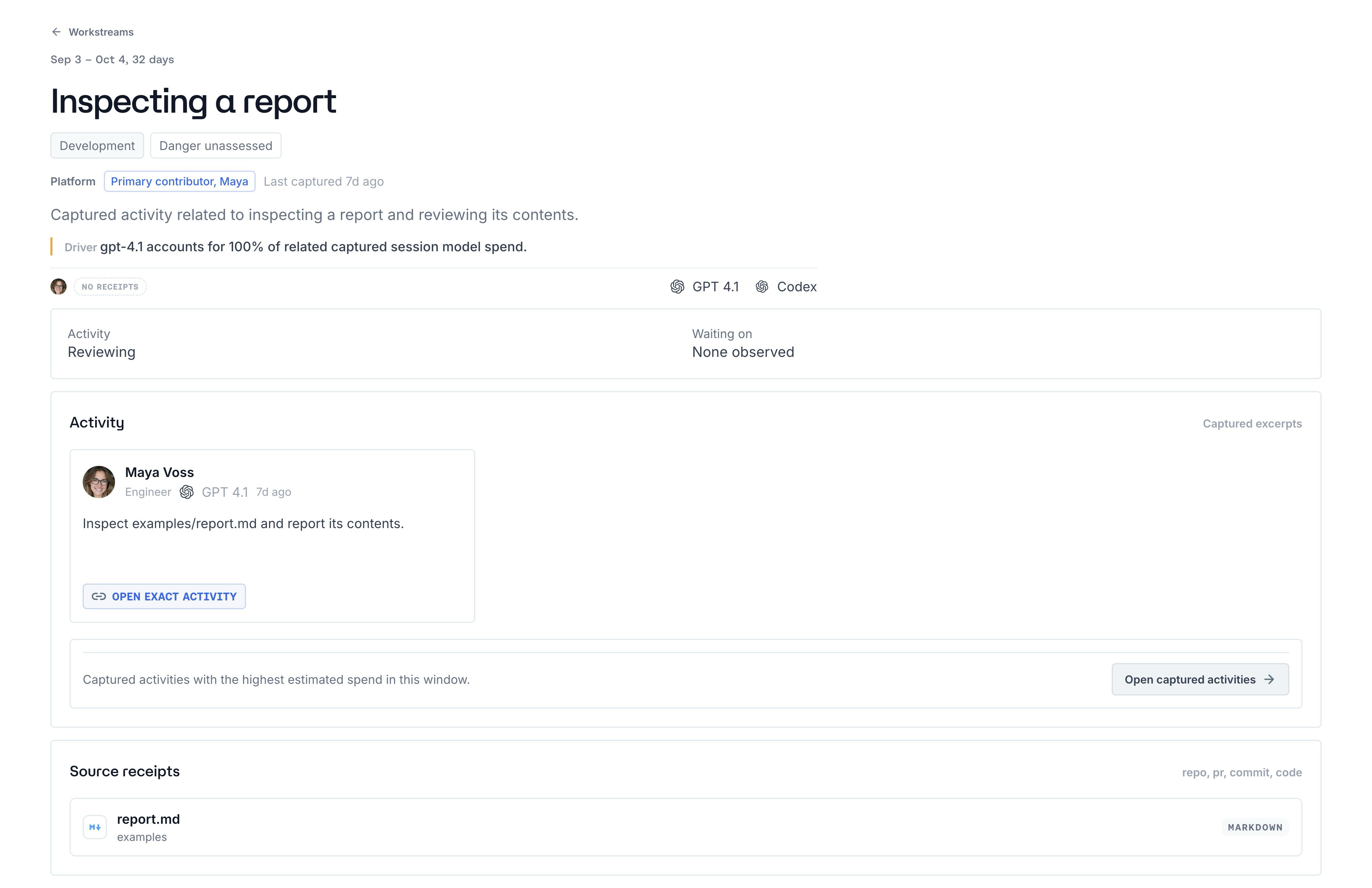Click the examples folder label under report.md
Screen dimensions: 1372x888
(x=142, y=837)
